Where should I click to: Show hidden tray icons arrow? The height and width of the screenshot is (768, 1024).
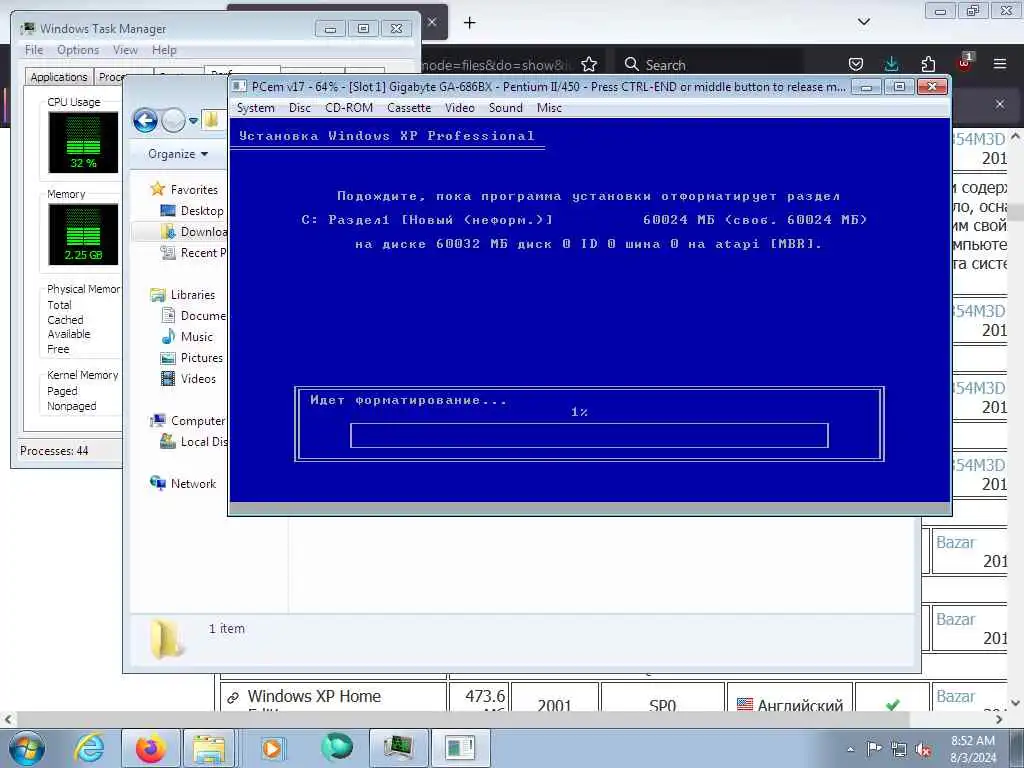[850, 749]
